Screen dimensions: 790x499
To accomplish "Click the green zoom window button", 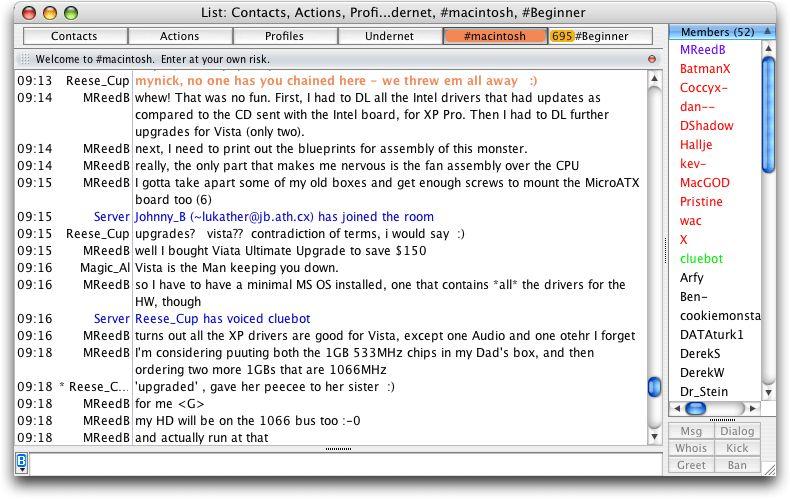I will (x=71, y=13).
